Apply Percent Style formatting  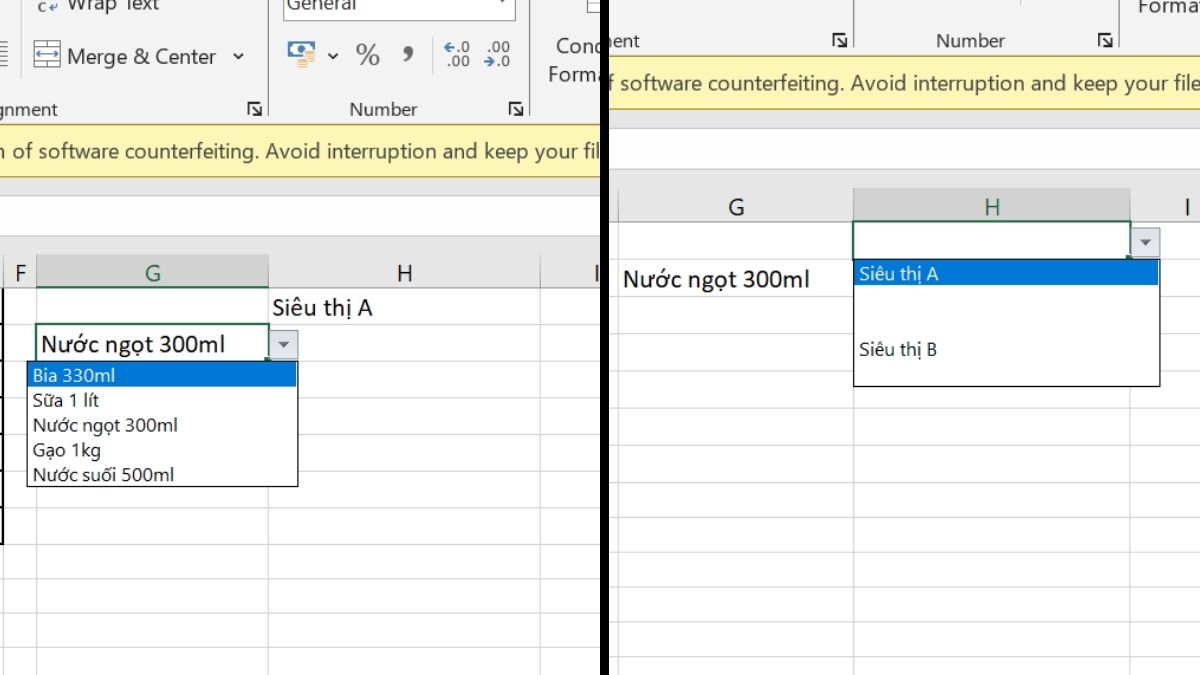367,54
